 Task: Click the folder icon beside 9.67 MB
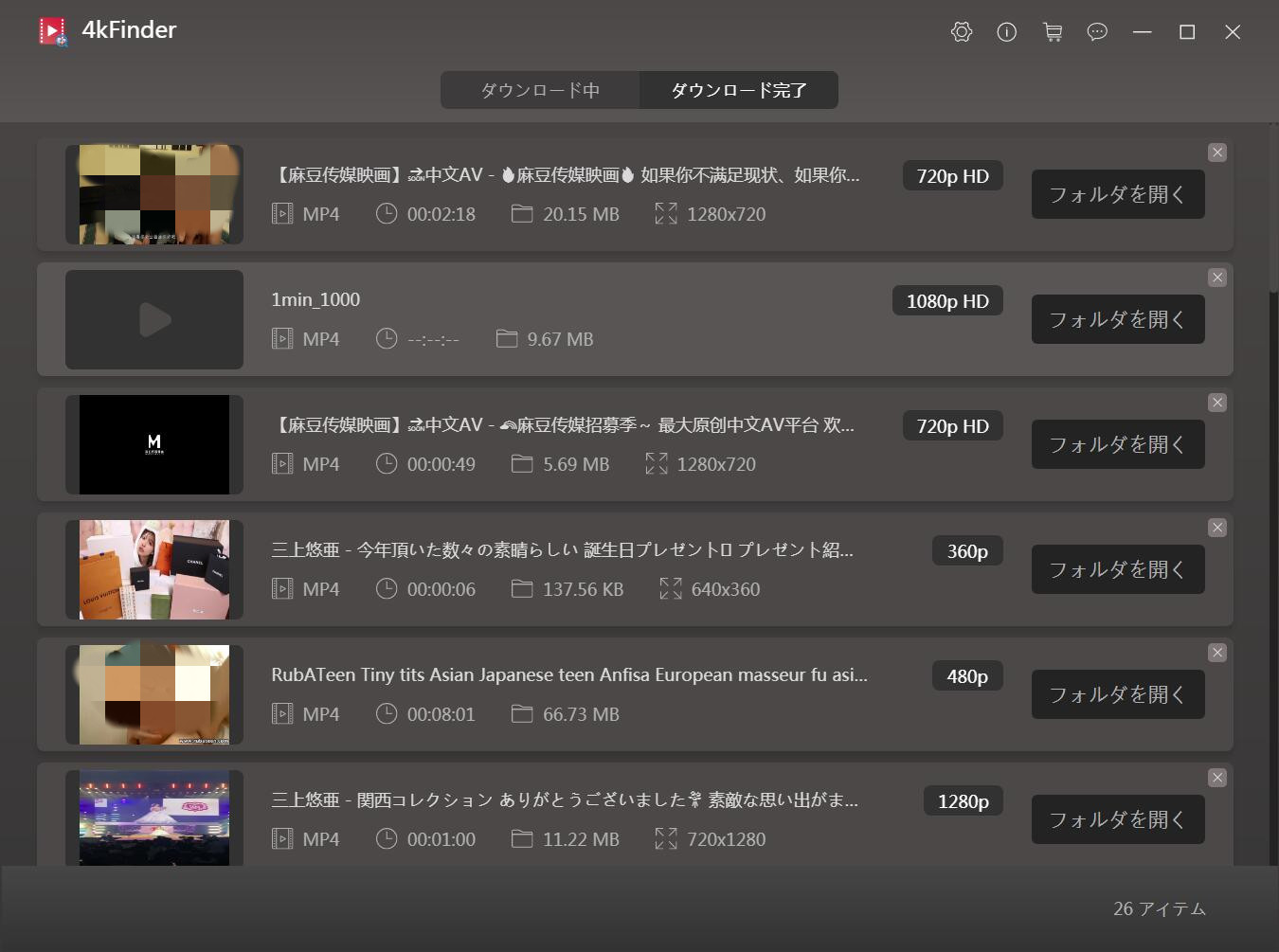click(x=507, y=339)
